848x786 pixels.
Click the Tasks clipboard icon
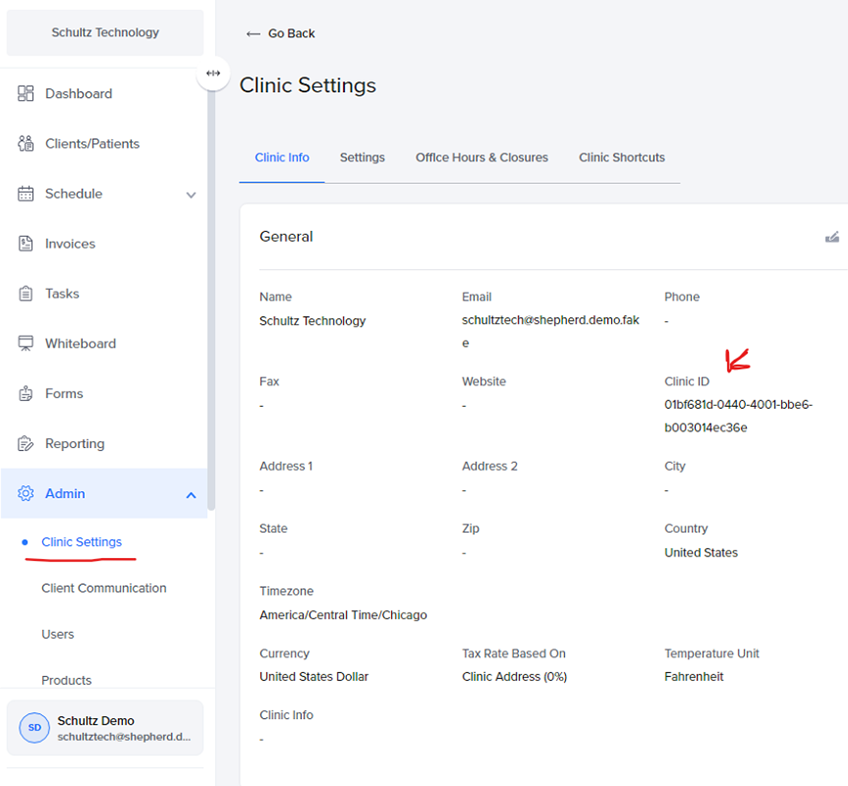26,294
